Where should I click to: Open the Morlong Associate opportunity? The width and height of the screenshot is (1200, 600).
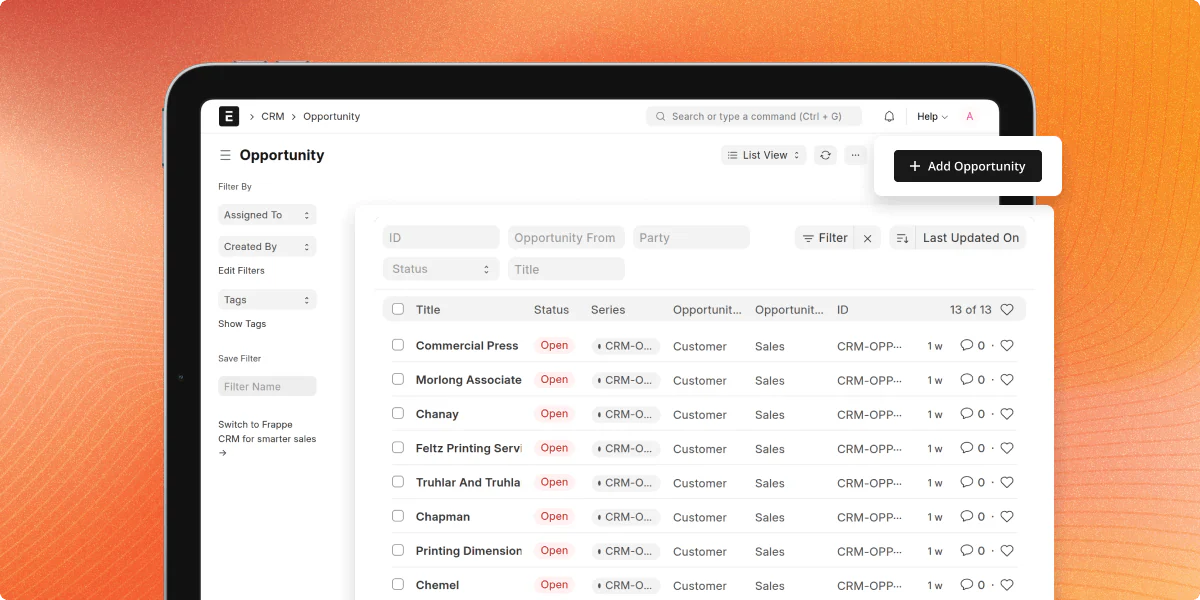coord(469,380)
